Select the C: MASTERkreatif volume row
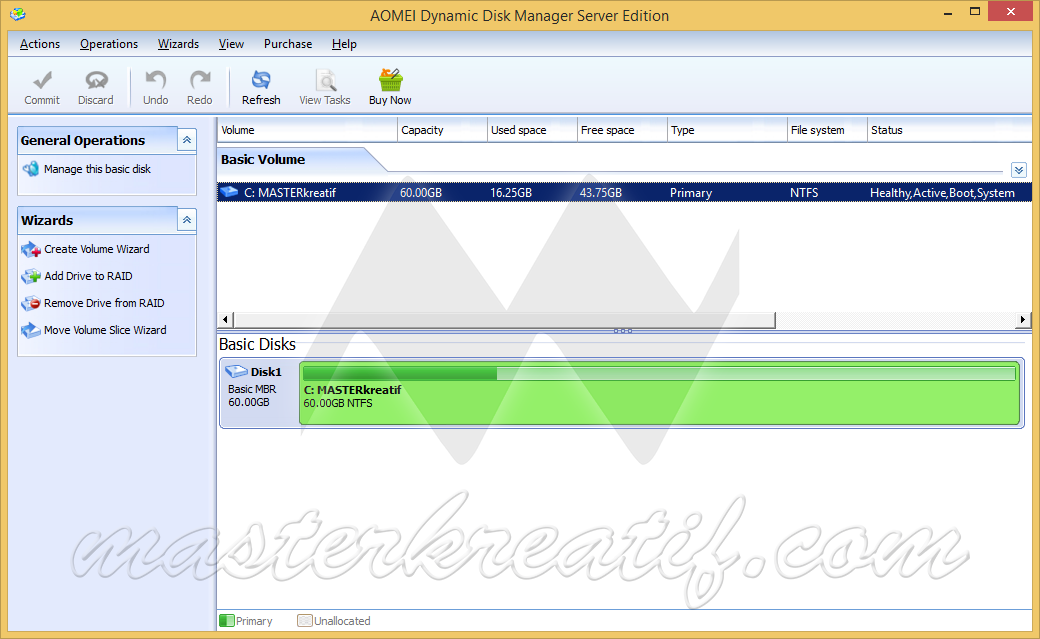This screenshot has height=639, width=1040. pos(624,192)
